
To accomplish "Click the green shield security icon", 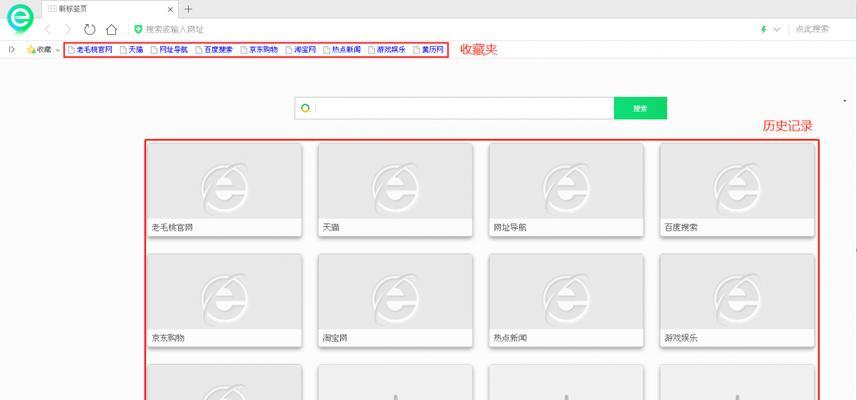I will click(x=138, y=30).
